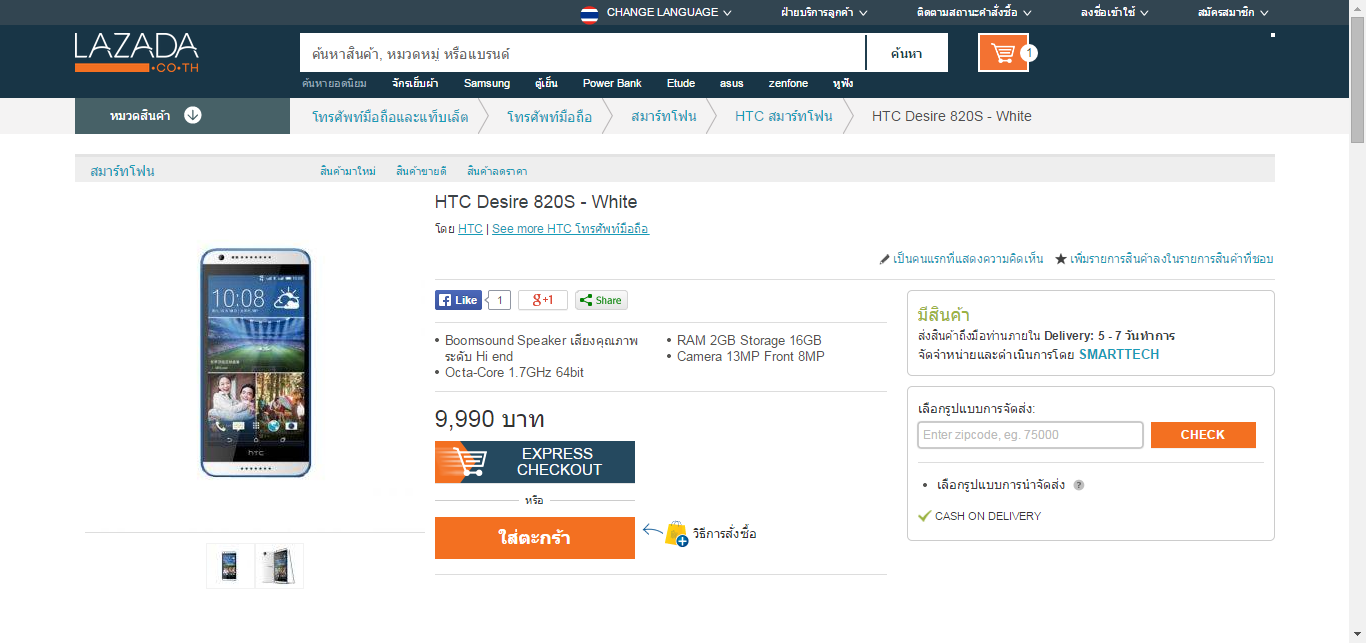Click the main HTC Desire product image
Viewport: 1366px width, 643px height.
pos(255,361)
